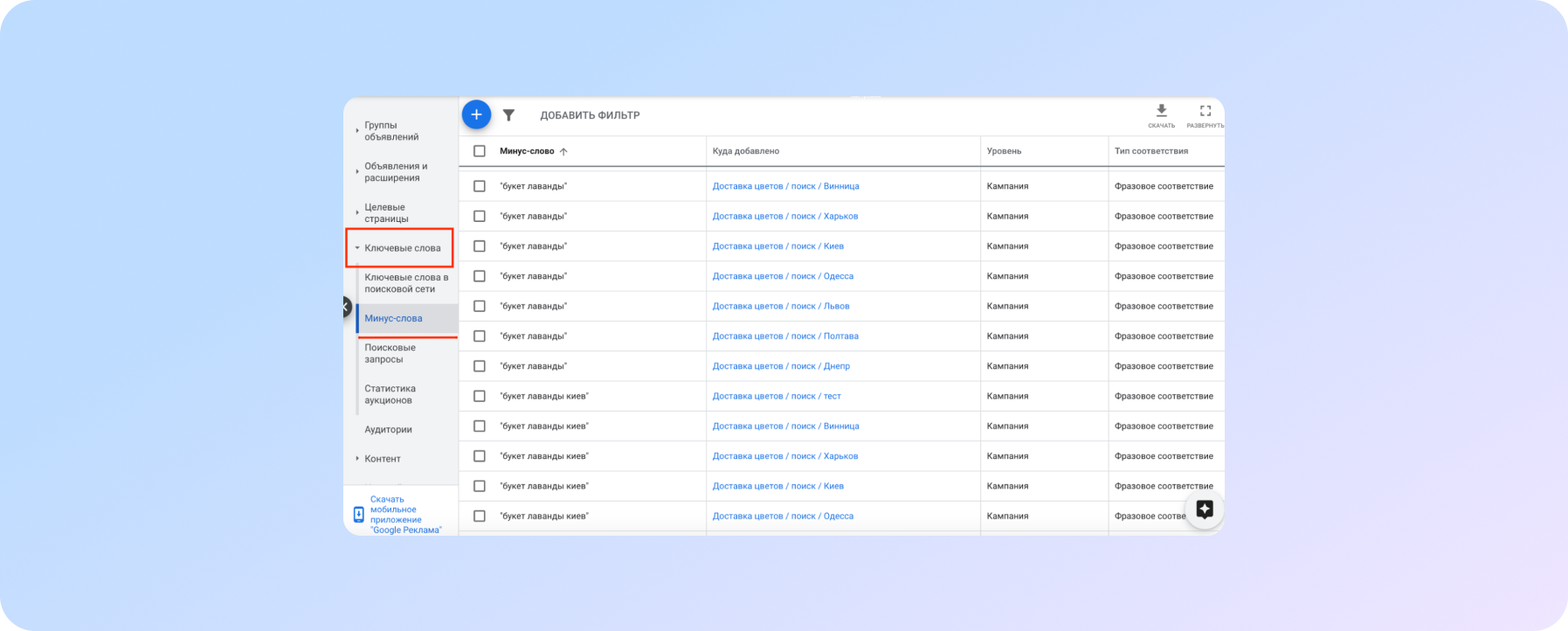Click the Куда добавлено column header
1568x631 pixels.
(746, 151)
